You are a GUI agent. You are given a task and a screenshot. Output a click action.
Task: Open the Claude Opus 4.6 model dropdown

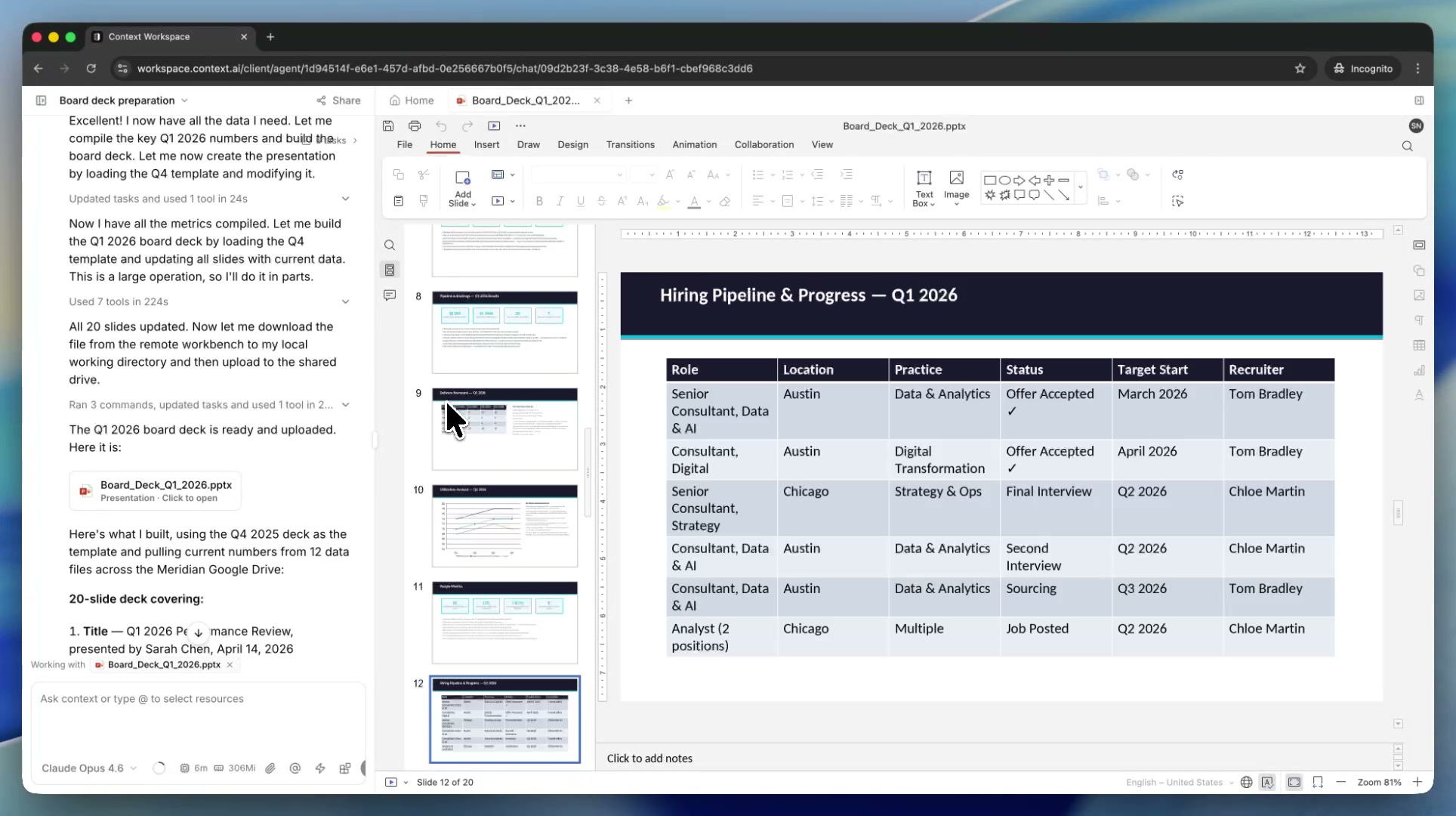click(x=89, y=768)
